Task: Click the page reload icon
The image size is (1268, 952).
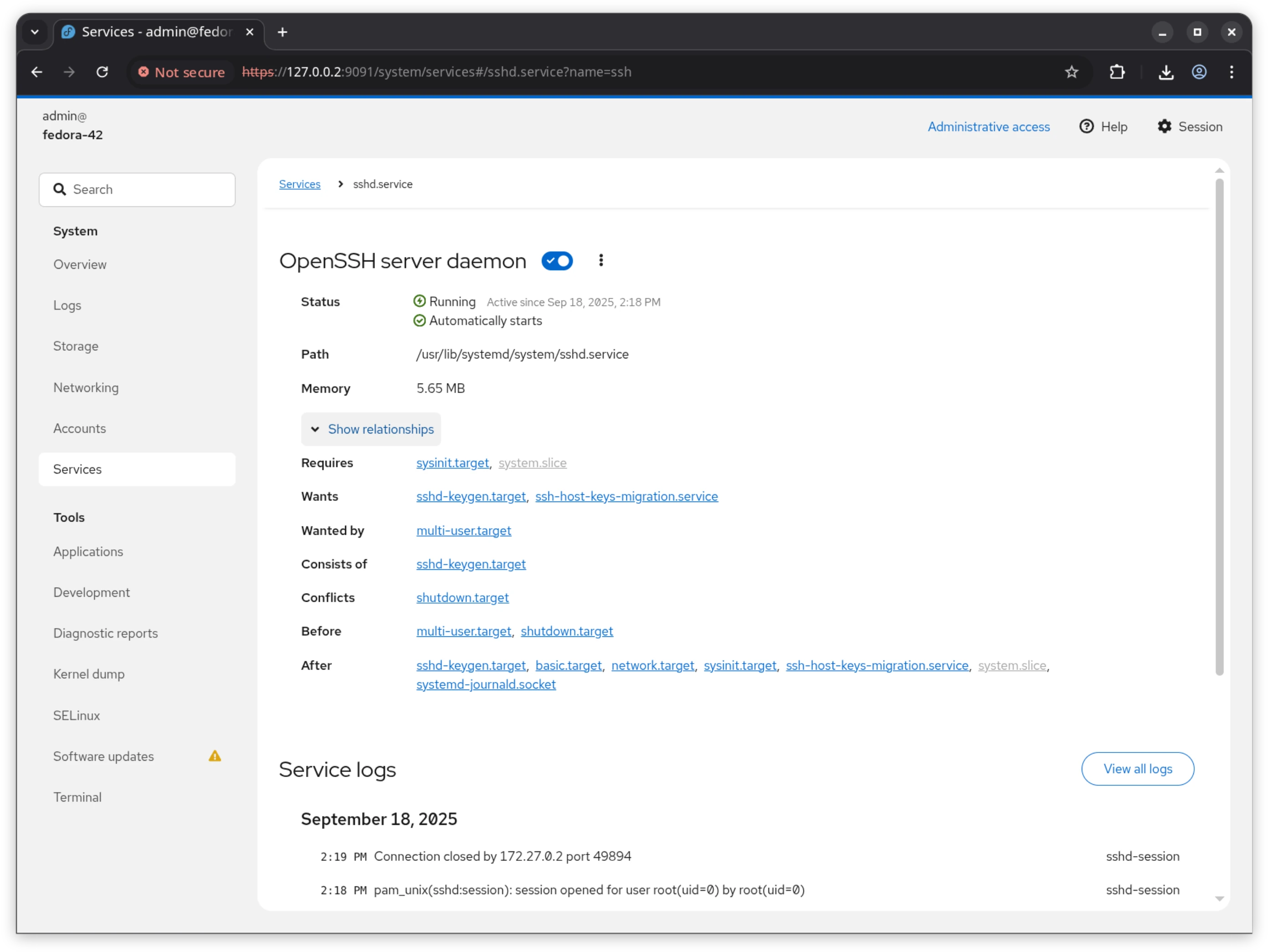Action: click(102, 72)
